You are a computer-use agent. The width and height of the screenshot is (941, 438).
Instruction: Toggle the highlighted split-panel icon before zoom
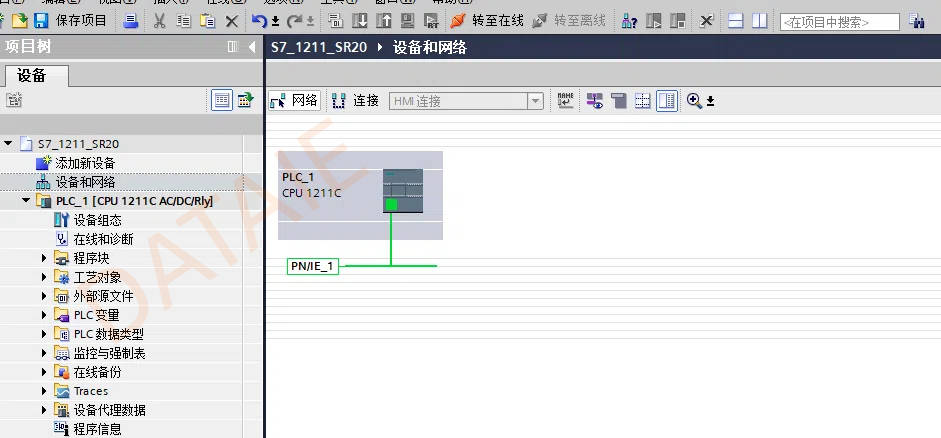pos(667,101)
